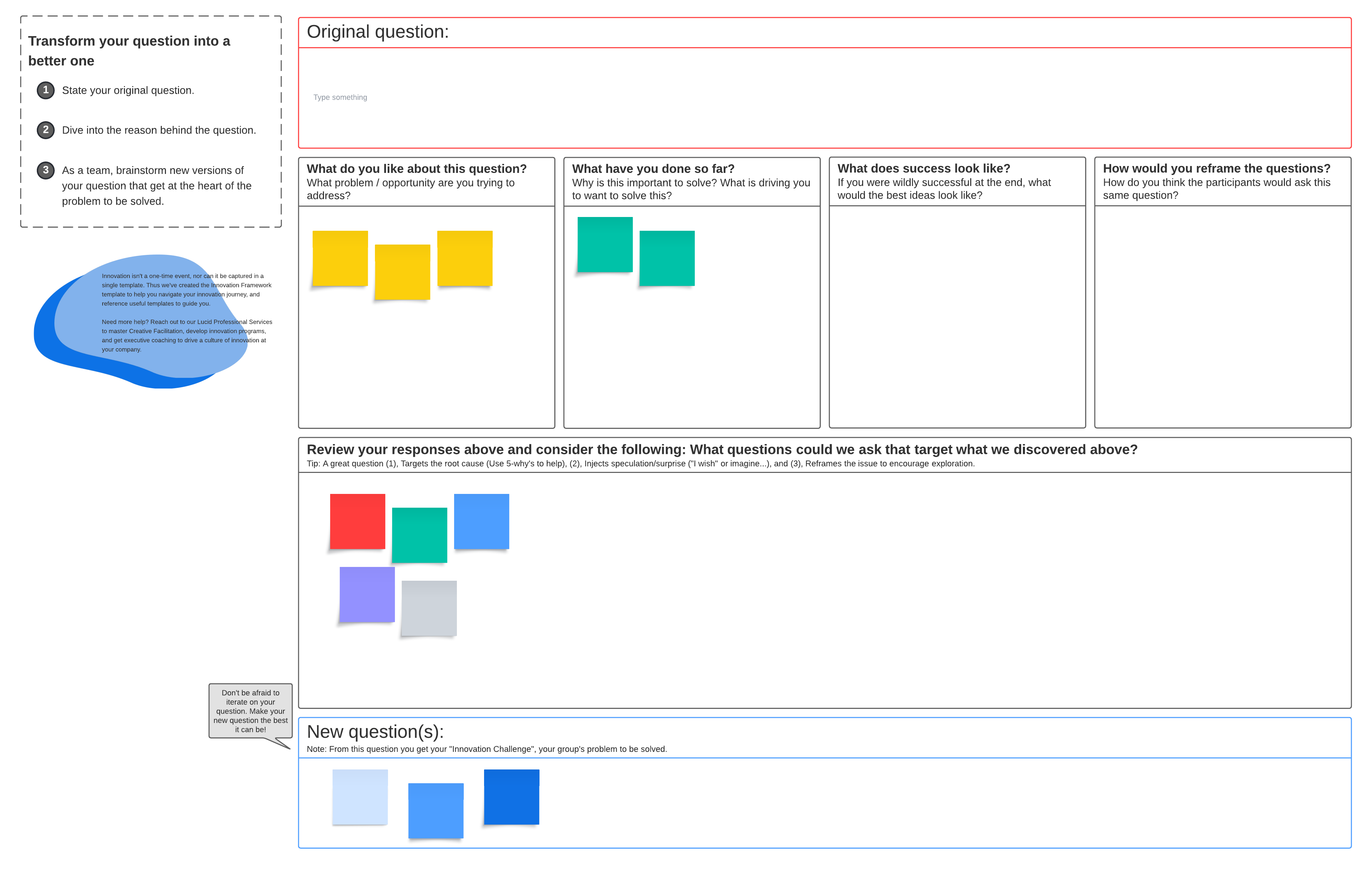
Task: Select the gray sticky note
Action: click(x=429, y=606)
